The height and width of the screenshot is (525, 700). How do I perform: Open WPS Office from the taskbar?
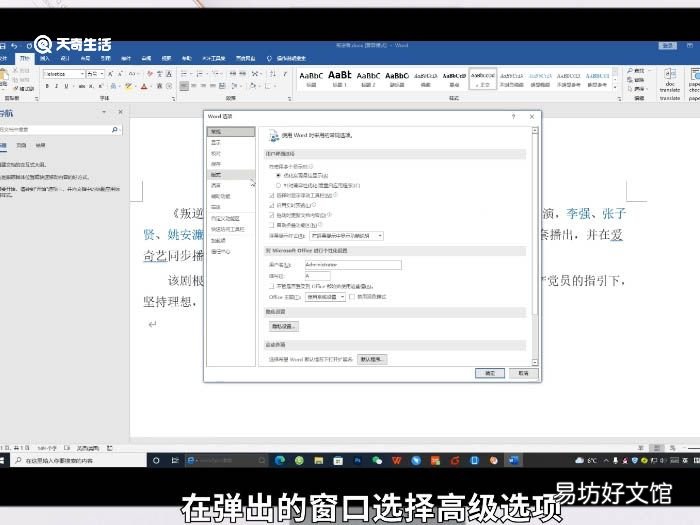coord(396,460)
